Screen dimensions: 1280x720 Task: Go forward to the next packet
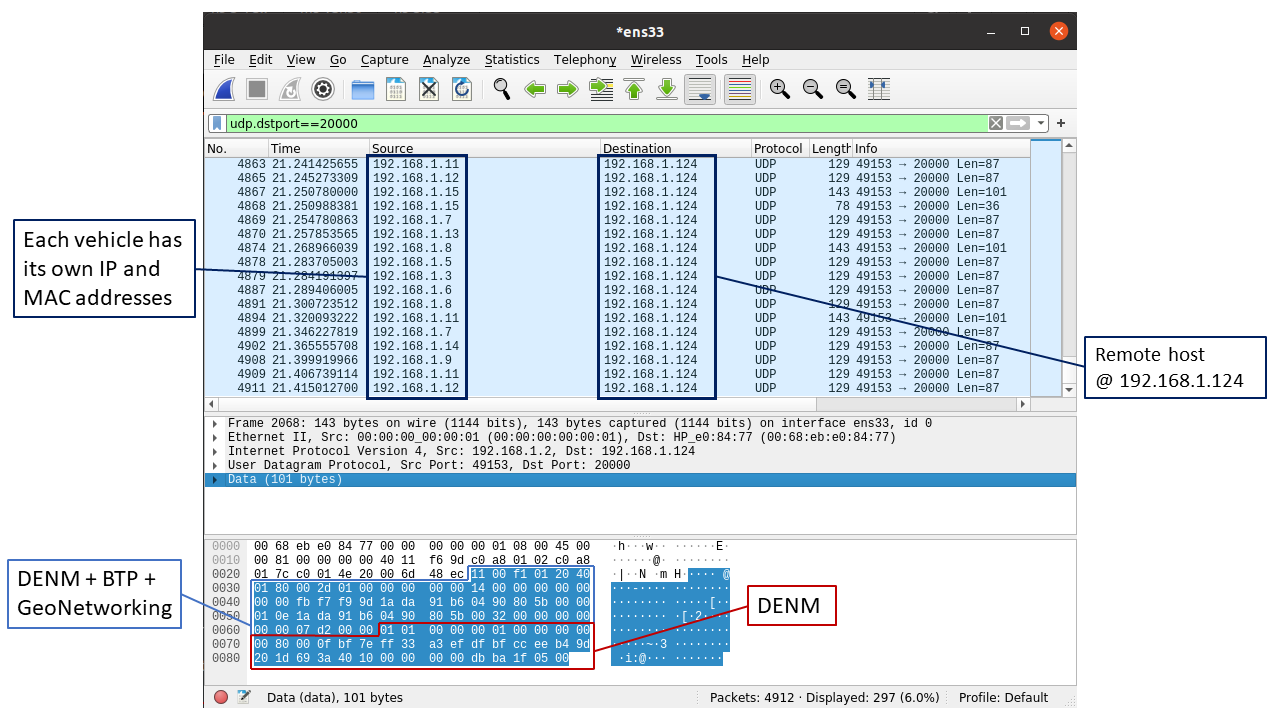click(x=568, y=89)
